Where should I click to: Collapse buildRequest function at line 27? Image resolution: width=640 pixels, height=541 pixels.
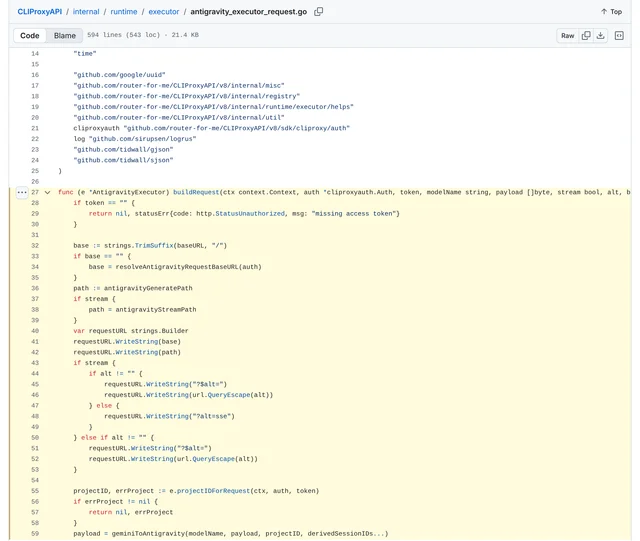[48, 192]
